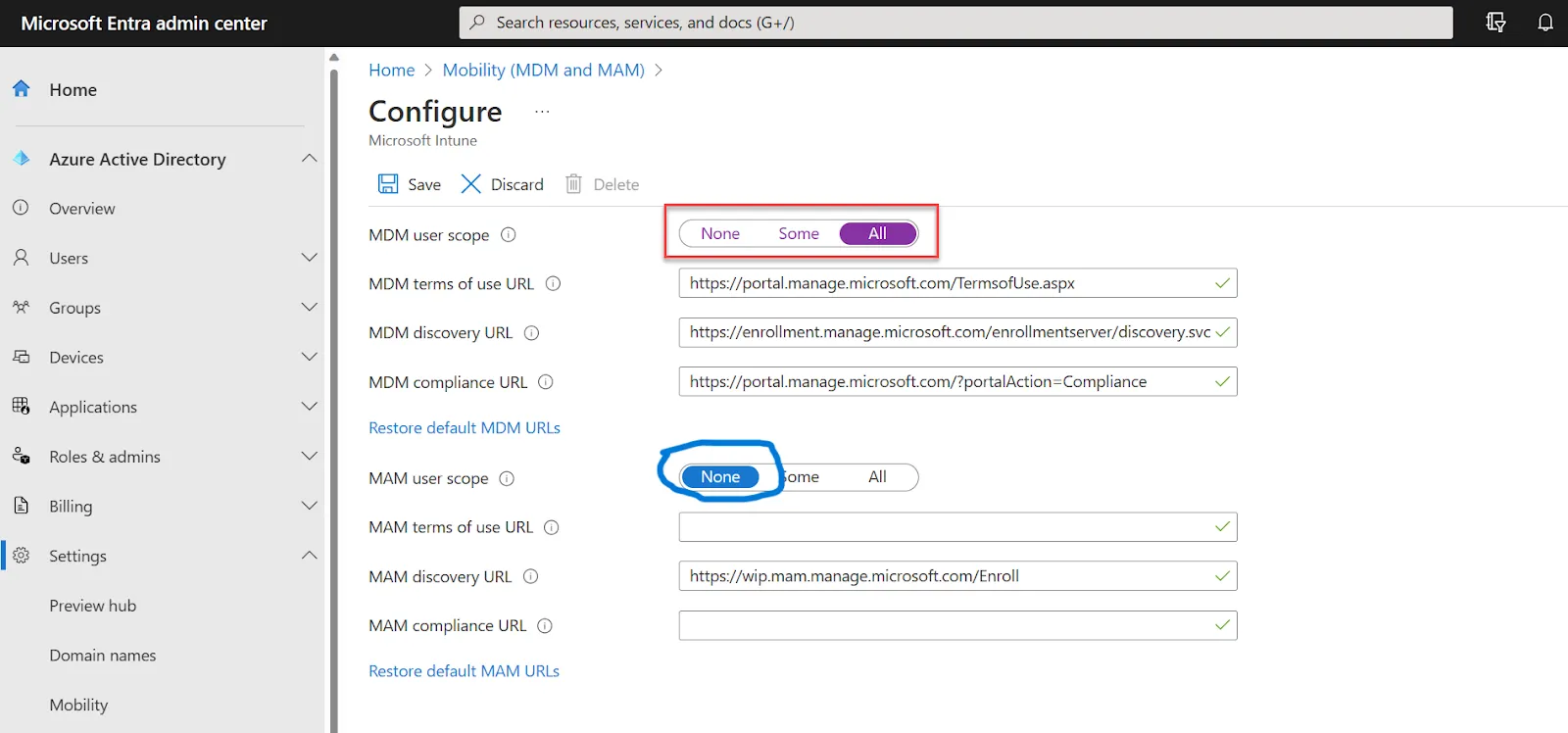Click the Roles & admins icon
The height and width of the screenshot is (733, 1568).
(x=21, y=456)
